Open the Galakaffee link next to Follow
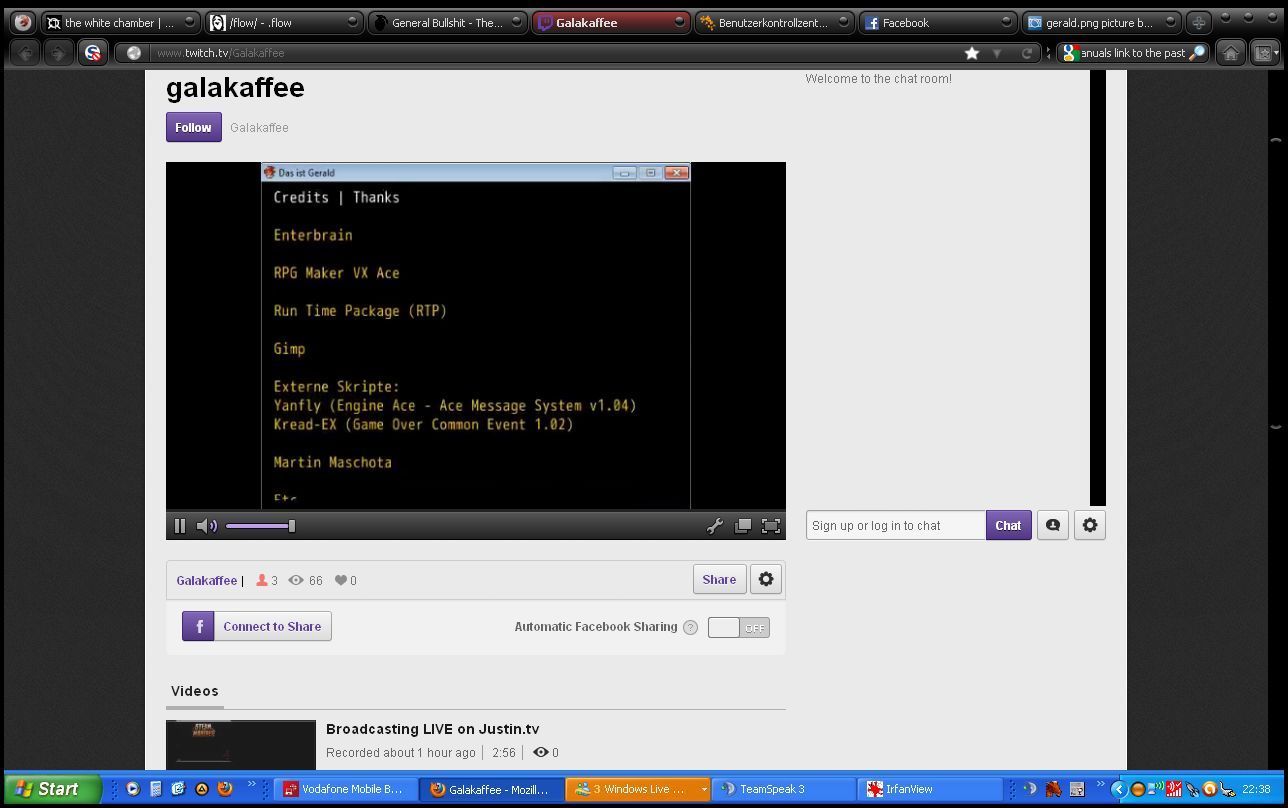 coord(259,128)
